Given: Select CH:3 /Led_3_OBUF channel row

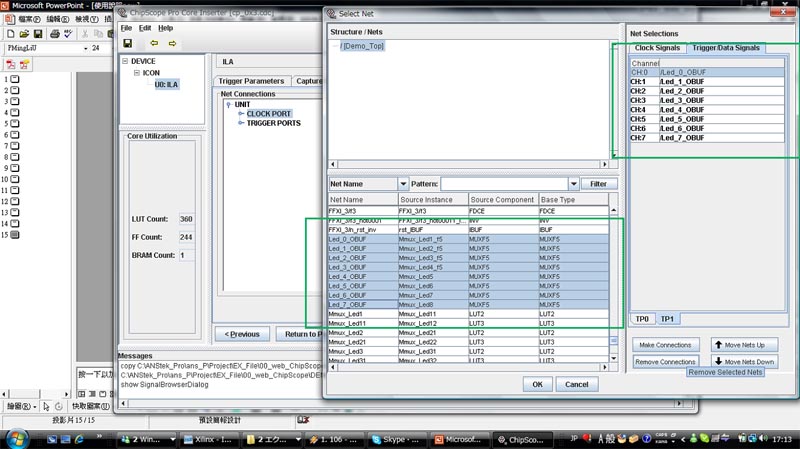Looking at the screenshot, I should pos(707,101).
